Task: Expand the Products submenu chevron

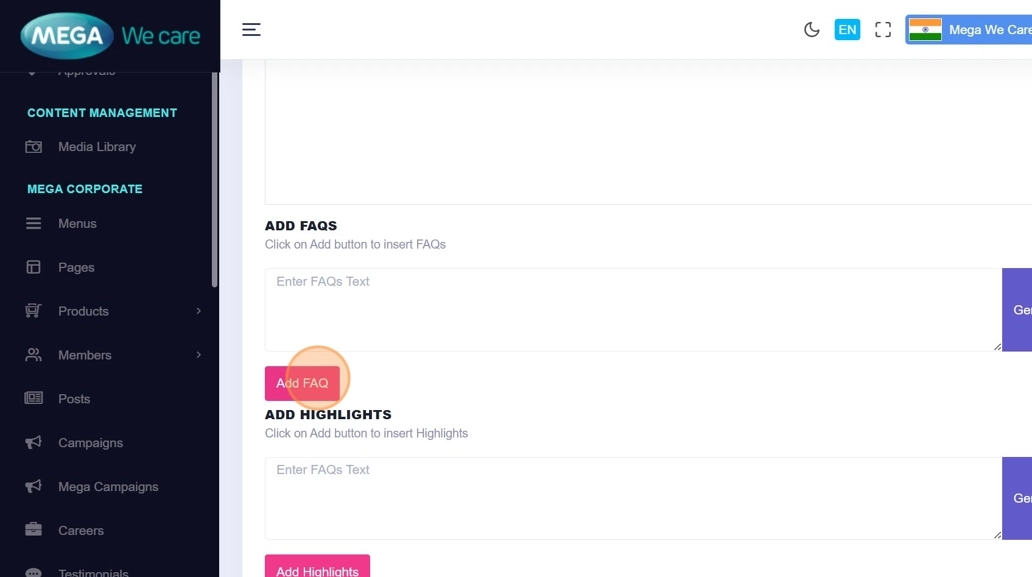Action: click(x=198, y=311)
